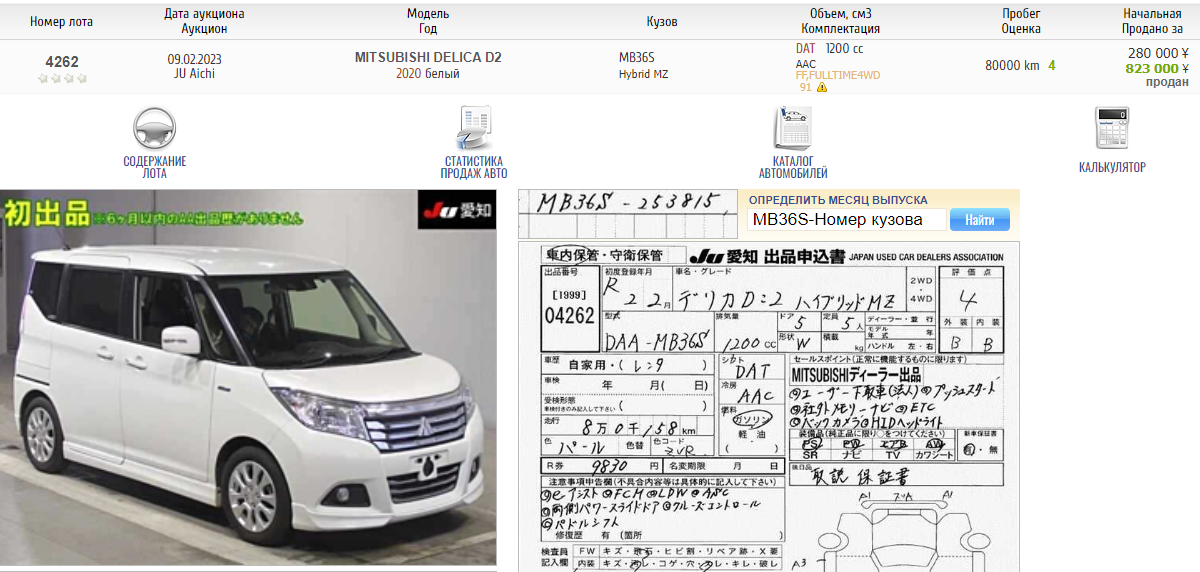The image size is (1200, 572).
Task: Open the lot contents steering wheel icon
Action: pyautogui.click(x=154, y=129)
